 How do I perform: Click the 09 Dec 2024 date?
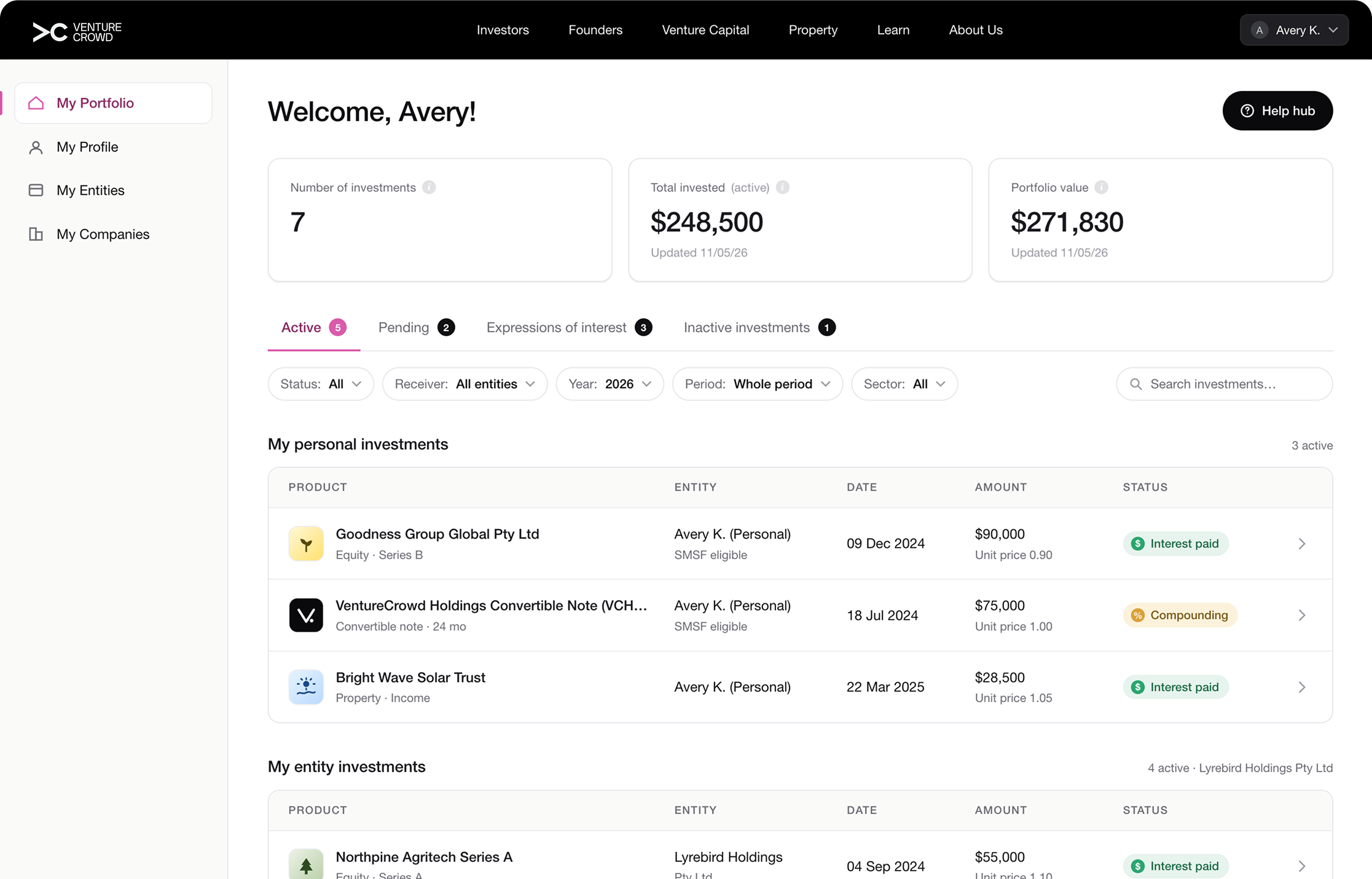point(885,544)
